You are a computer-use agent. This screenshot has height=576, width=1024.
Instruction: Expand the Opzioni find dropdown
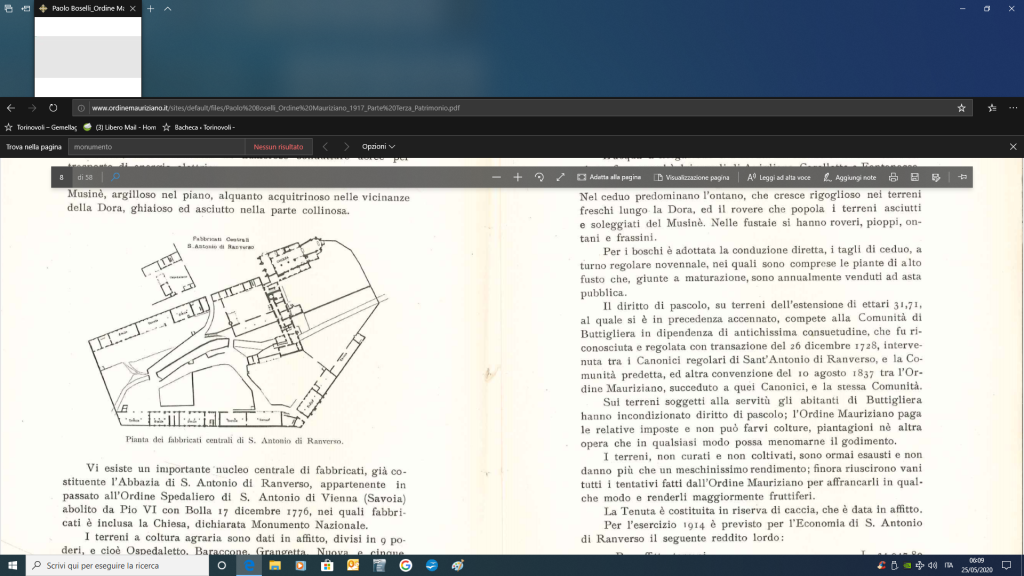pyautogui.click(x=379, y=147)
